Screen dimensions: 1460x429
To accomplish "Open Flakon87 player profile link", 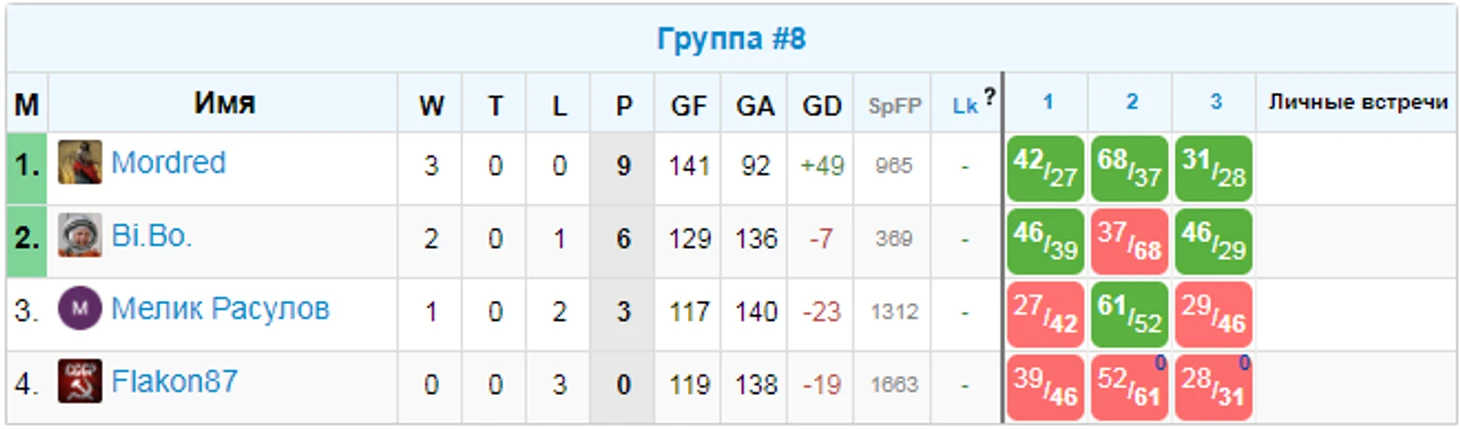I will point(174,382).
